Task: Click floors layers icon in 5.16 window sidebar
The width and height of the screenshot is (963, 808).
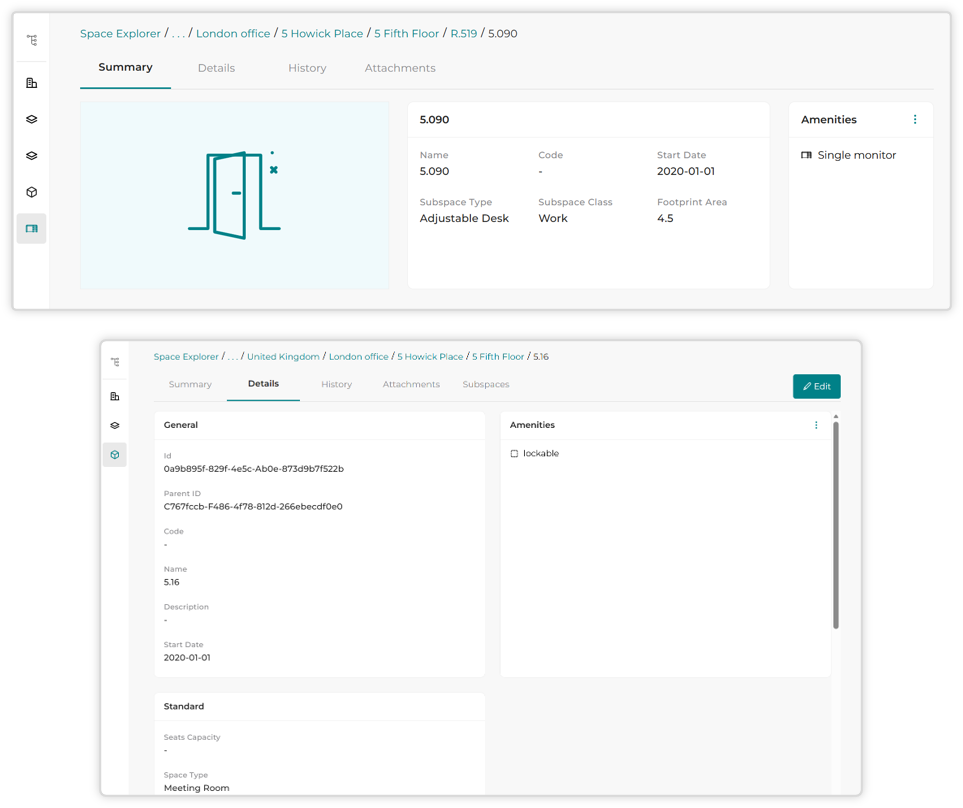Action: (115, 425)
